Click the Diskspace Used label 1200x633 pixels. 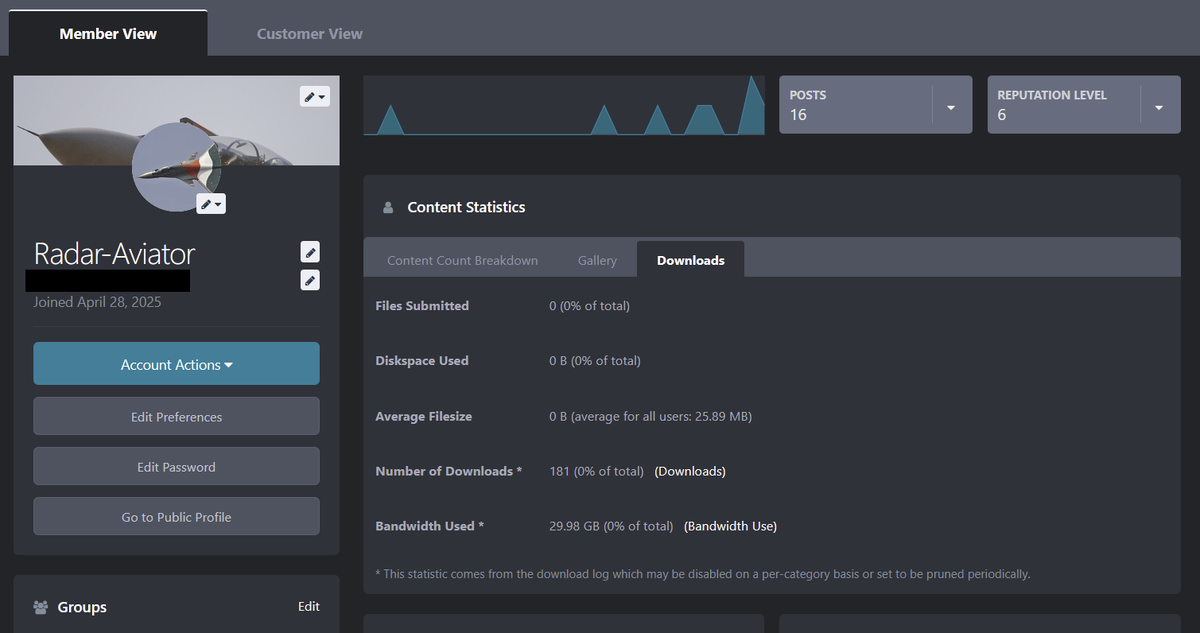point(422,361)
